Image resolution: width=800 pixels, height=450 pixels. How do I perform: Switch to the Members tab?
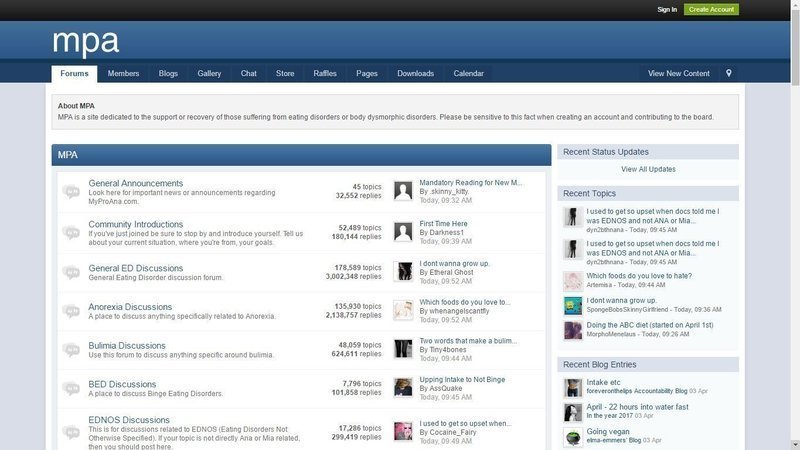pos(124,73)
